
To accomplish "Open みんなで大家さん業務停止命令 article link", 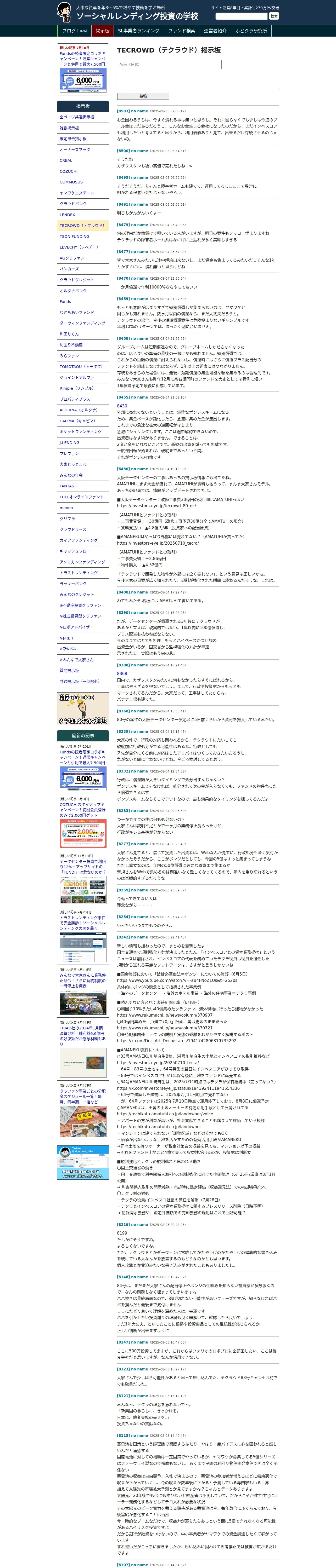I will [83, 981].
